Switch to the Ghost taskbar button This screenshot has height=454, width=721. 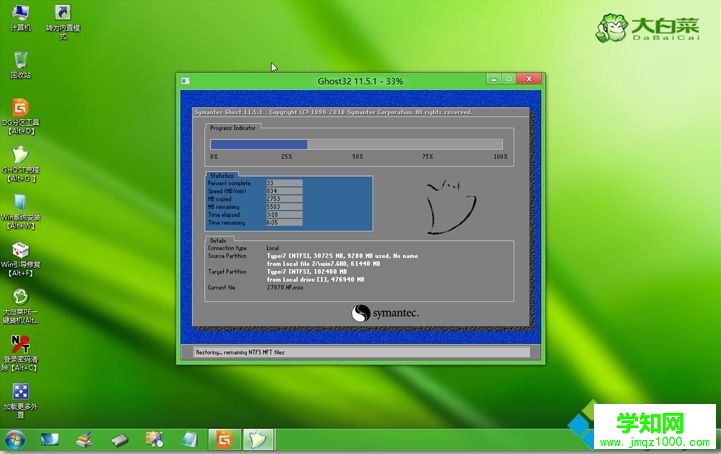(258, 440)
